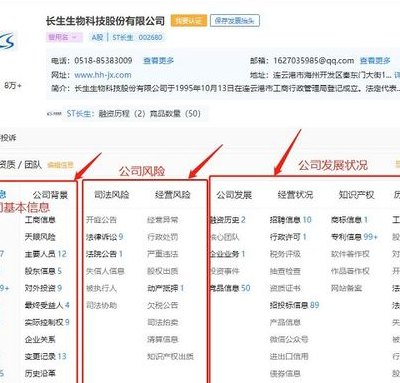The image size is (400, 383).
Task: Open 法律诉讼 9 item
Action: pyautogui.click(x=105, y=237)
